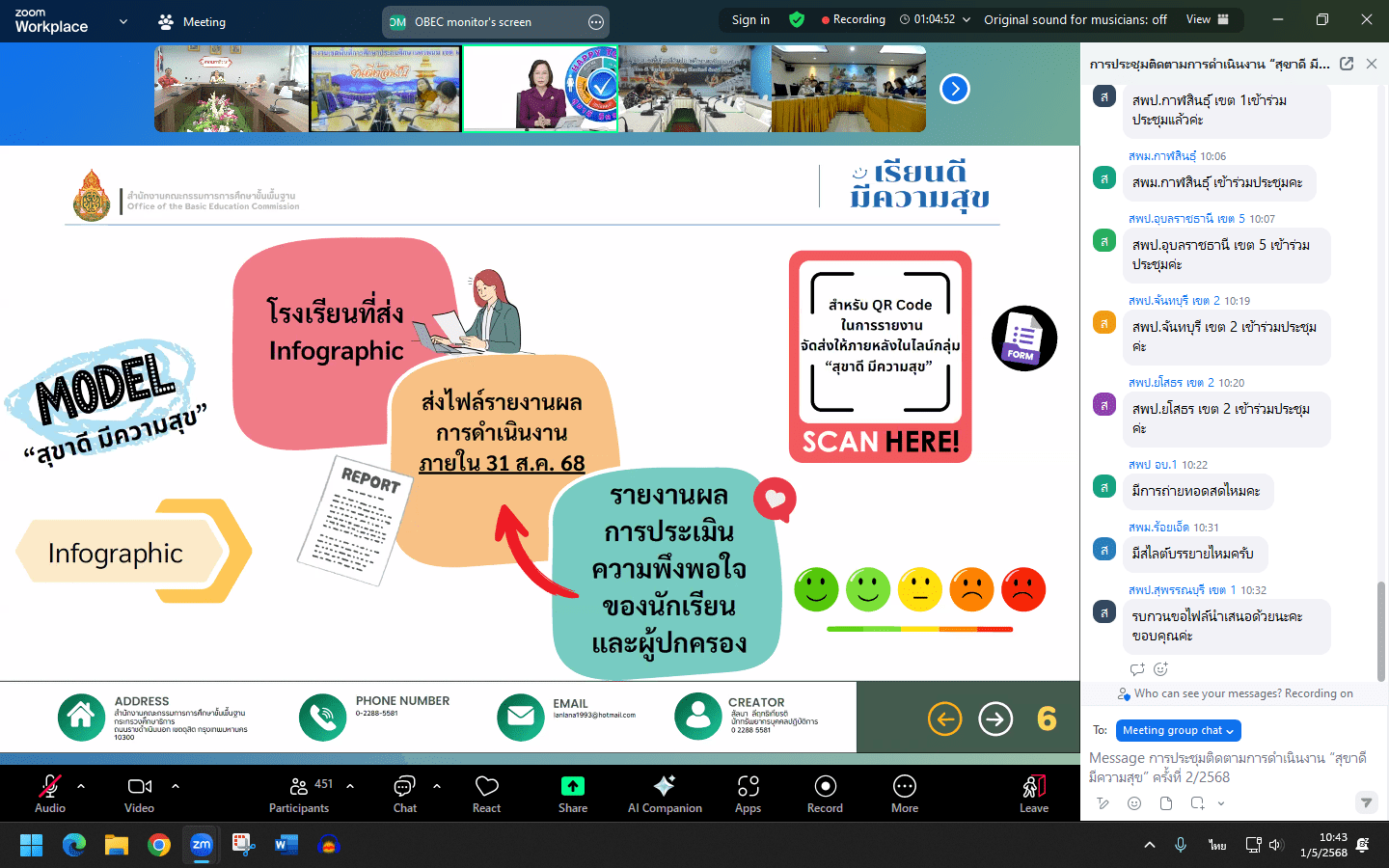
Task: Expand screenshot options chevron in chat
Action: pos(1221,803)
